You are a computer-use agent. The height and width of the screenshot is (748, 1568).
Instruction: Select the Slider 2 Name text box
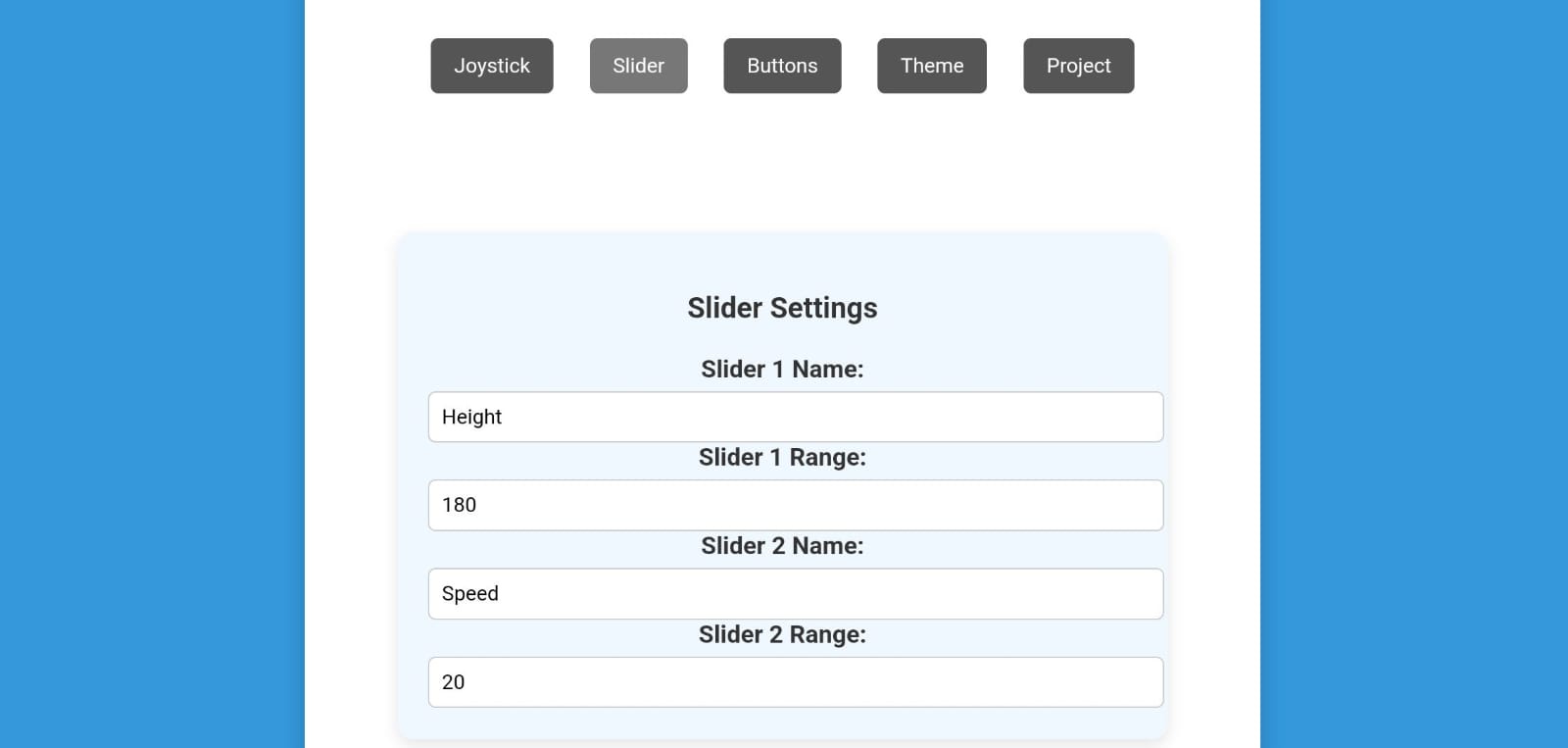[x=796, y=594]
